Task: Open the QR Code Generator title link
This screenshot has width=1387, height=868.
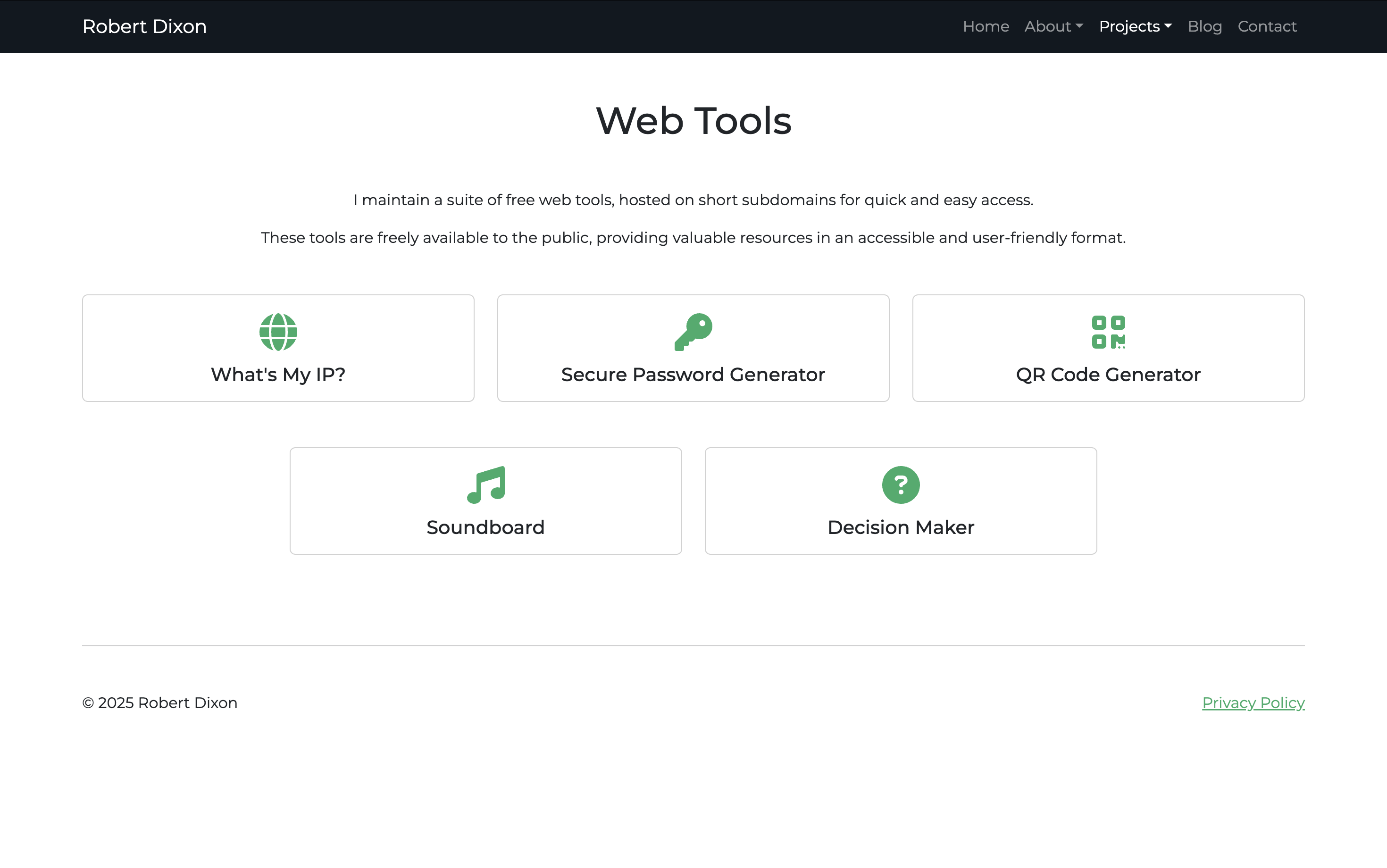Action: (1108, 374)
